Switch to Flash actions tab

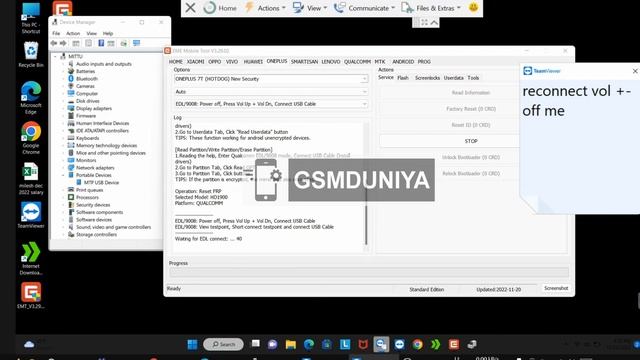click(x=403, y=78)
